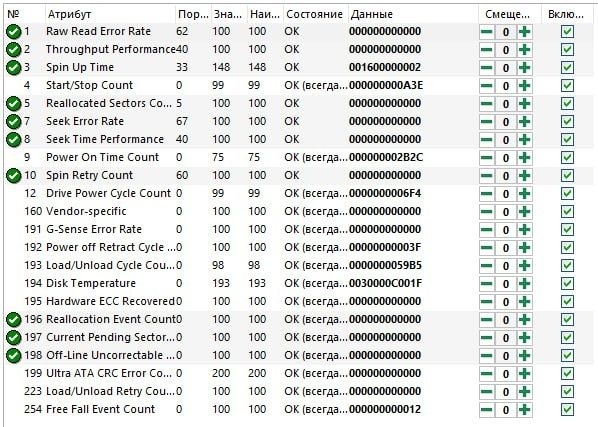Increase offset for Disk Temperature row

point(524,284)
